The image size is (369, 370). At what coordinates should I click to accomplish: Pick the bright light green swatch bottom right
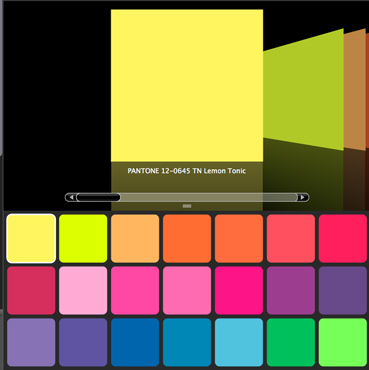[343, 342]
